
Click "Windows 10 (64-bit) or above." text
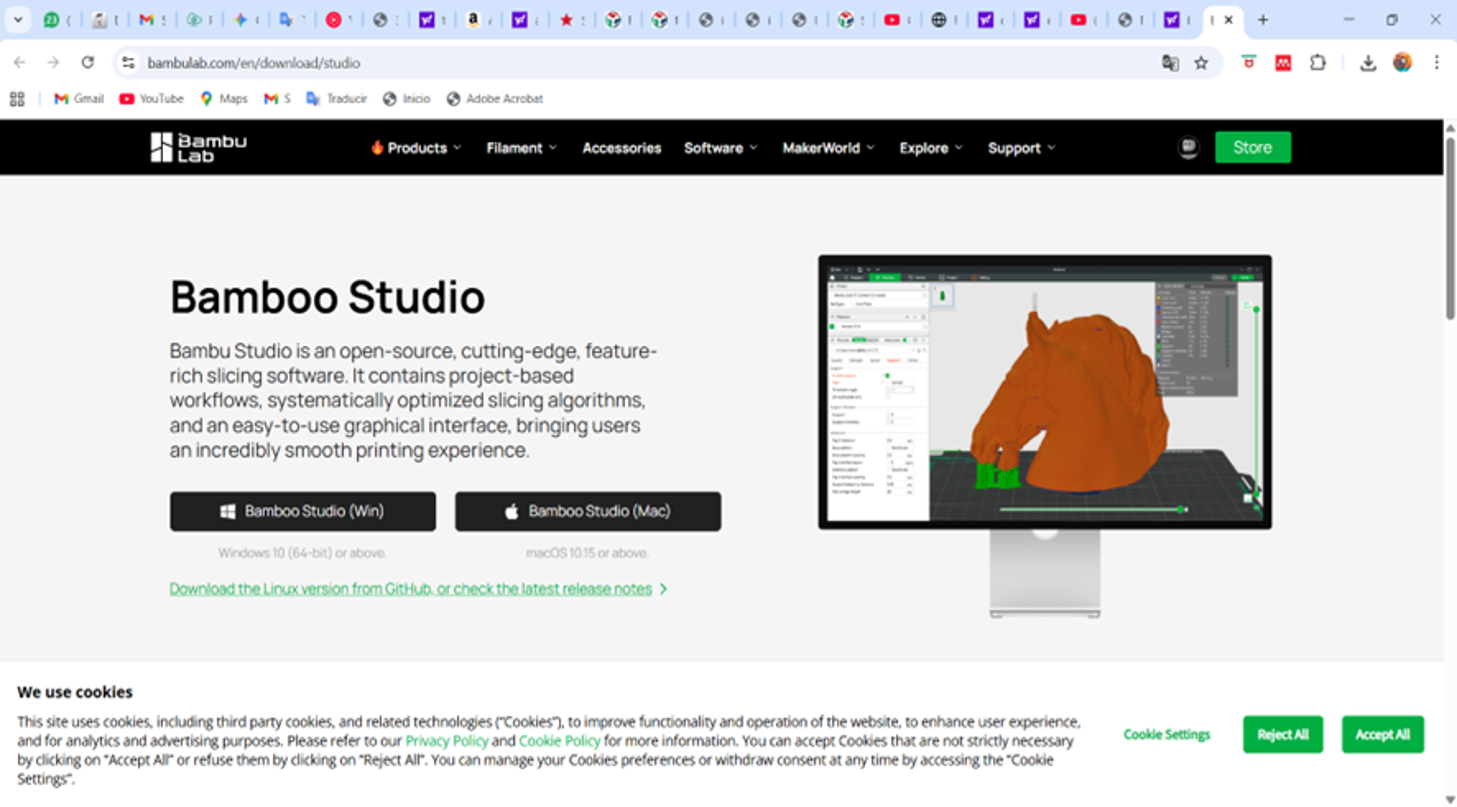coord(303,553)
